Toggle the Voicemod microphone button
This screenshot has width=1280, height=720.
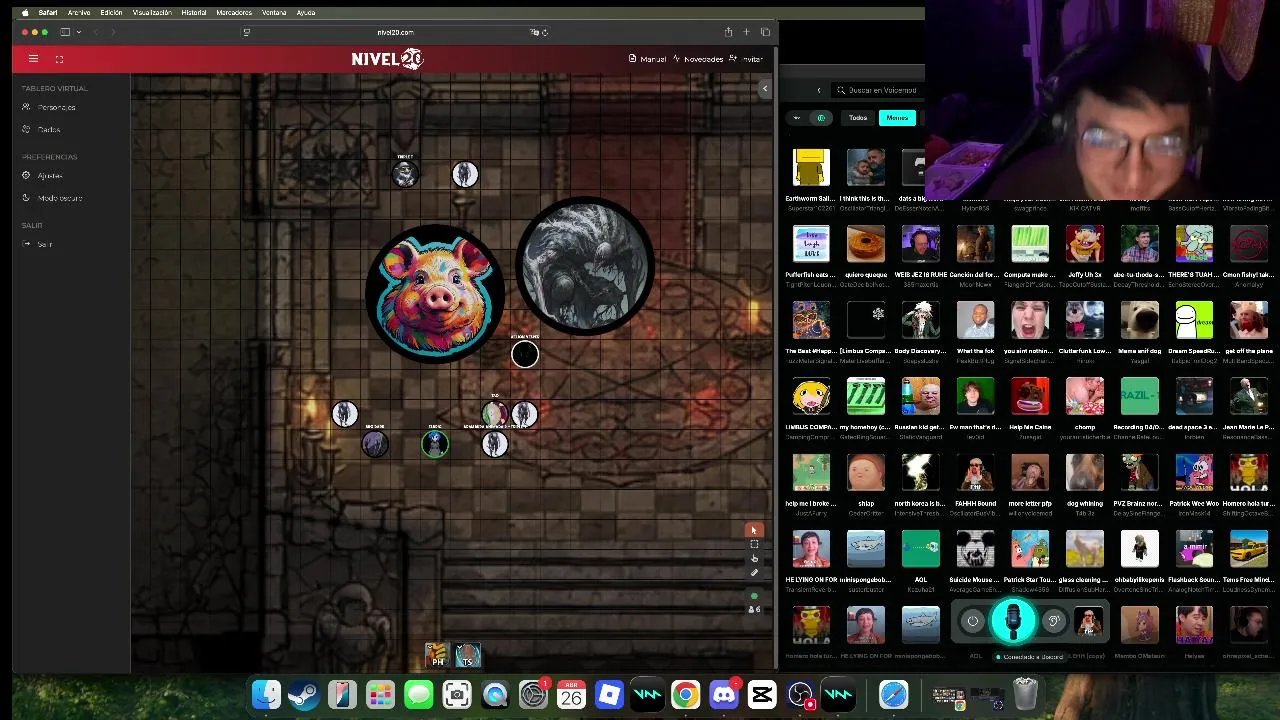pyautogui.click(x=1013, y=621)
